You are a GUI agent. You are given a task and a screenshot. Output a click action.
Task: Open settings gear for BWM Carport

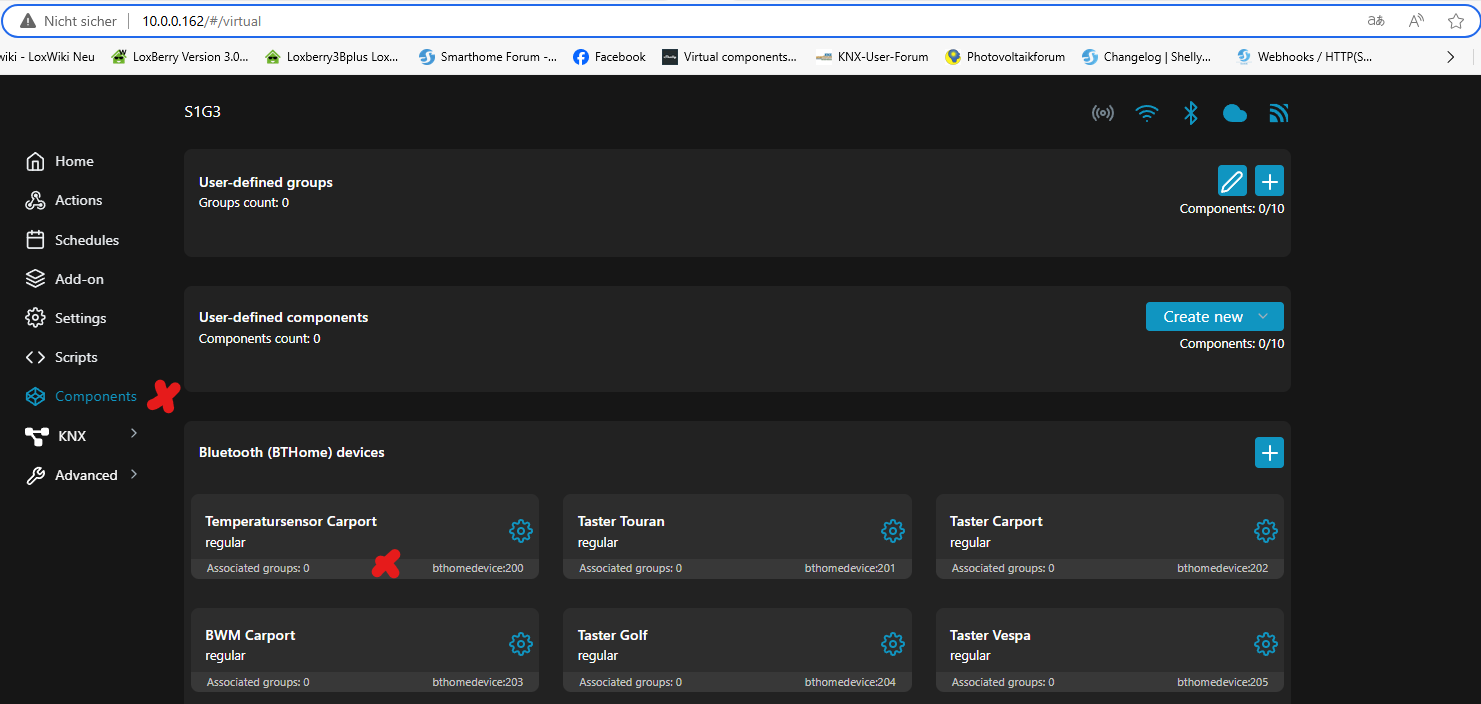[x=520, y=643]
